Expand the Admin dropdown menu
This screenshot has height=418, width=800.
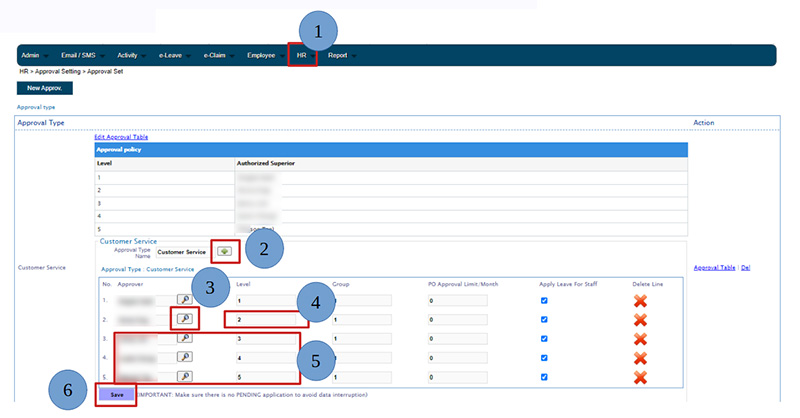point(34,55)
